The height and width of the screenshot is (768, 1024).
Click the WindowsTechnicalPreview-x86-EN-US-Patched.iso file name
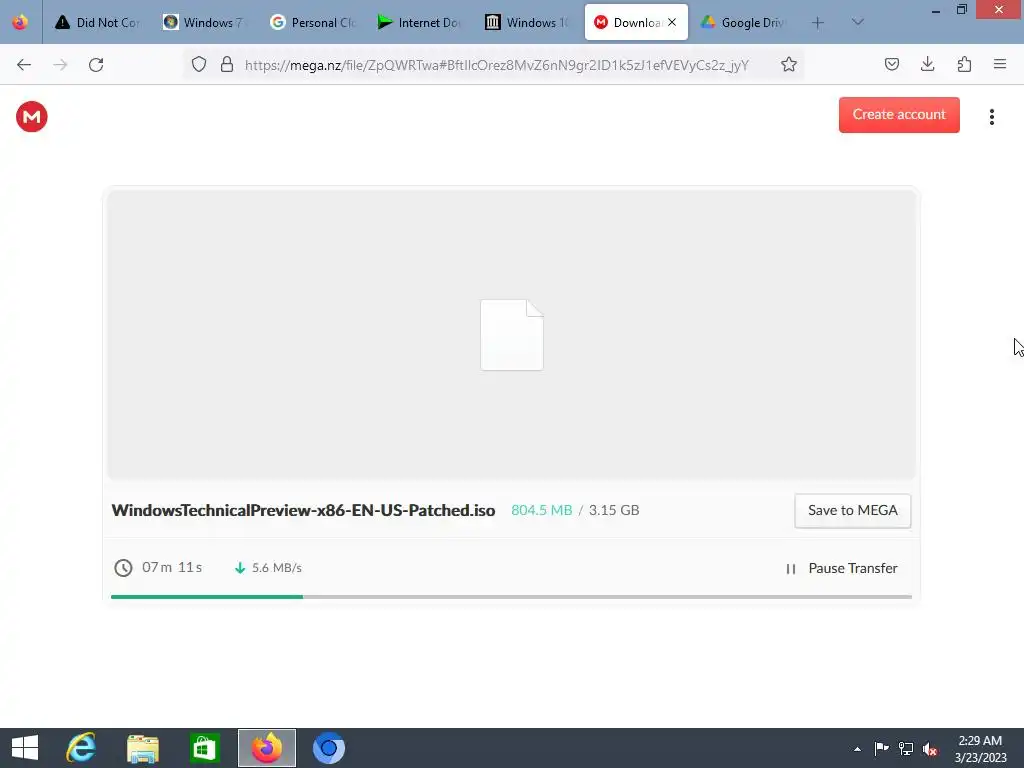coord(303,511)
